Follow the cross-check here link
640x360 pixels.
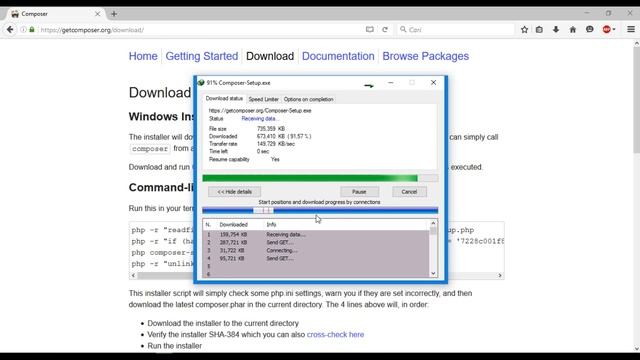(x=335, y=334)
